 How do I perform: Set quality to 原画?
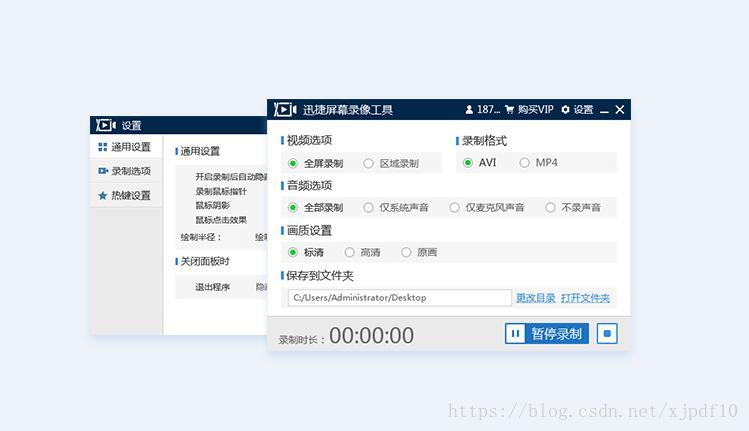pyautogui.click(x=419, y=252)
